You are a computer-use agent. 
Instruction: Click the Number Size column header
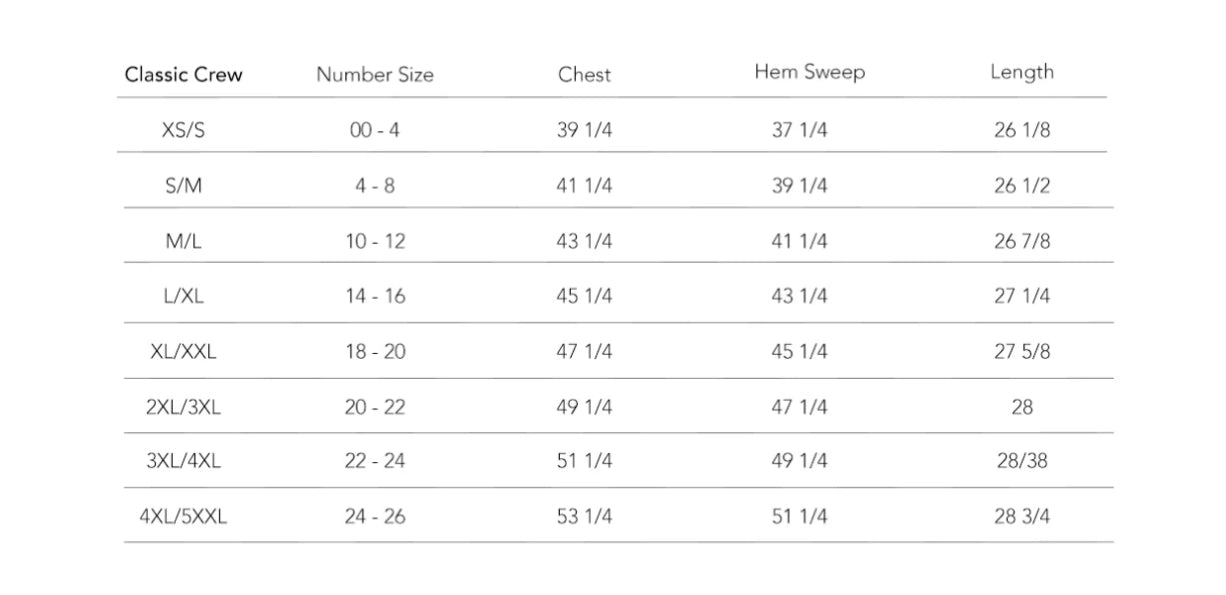coord(375,75)
